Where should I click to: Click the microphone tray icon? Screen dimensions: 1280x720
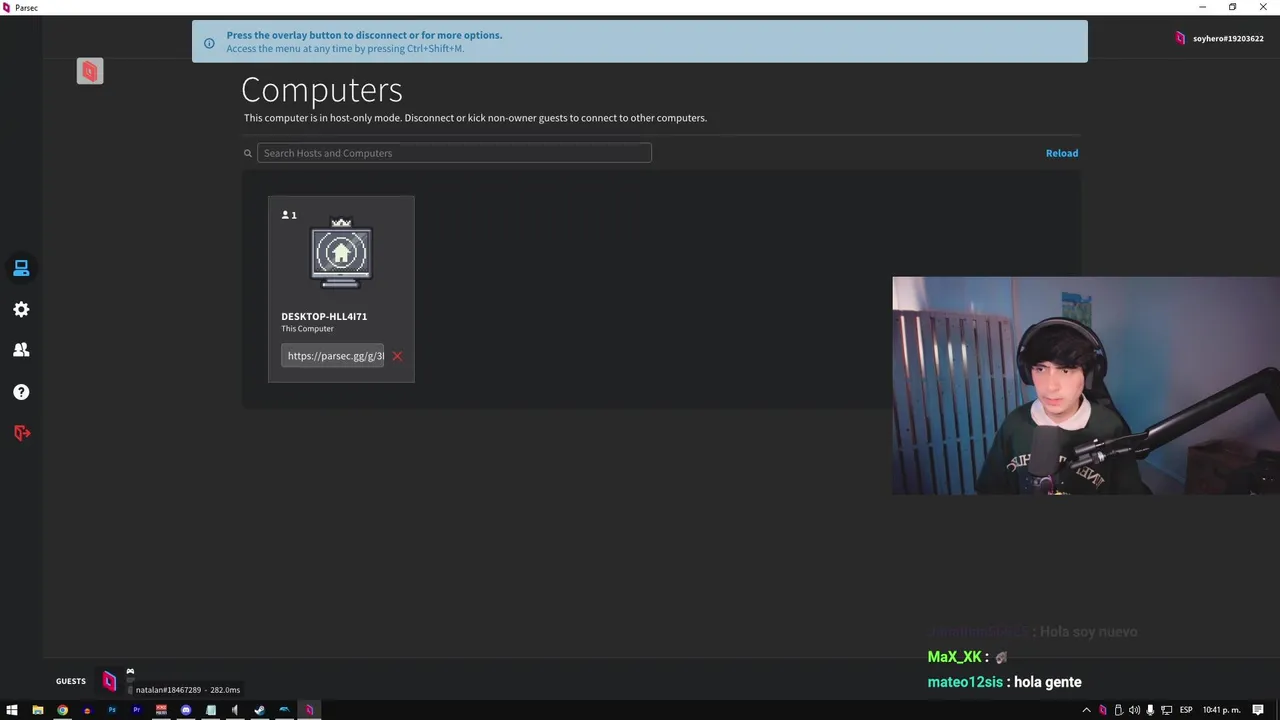1150,710
